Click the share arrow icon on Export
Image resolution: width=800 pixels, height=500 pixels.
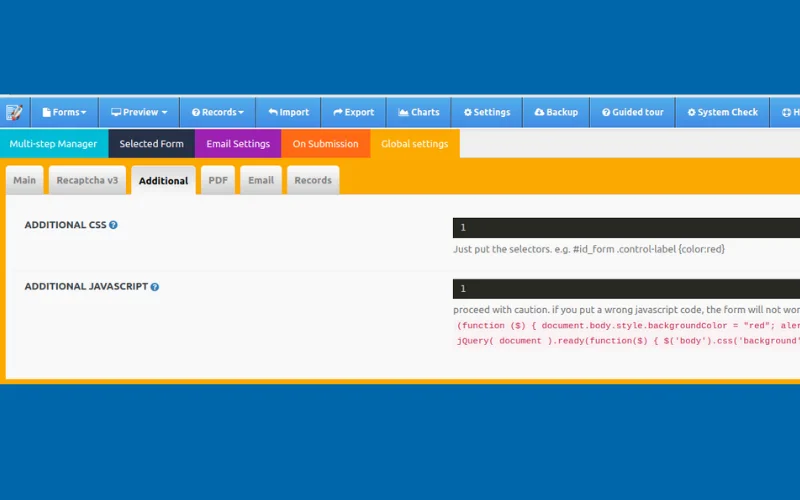point(338,112)
